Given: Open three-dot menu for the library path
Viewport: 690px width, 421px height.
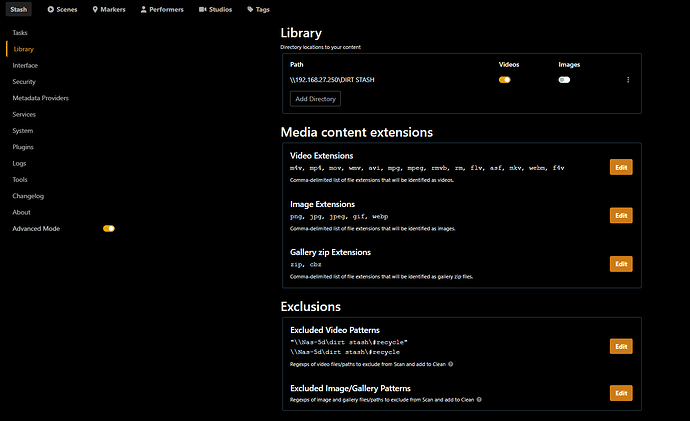Looking at the screenshot, I should [x=628, y=79].
